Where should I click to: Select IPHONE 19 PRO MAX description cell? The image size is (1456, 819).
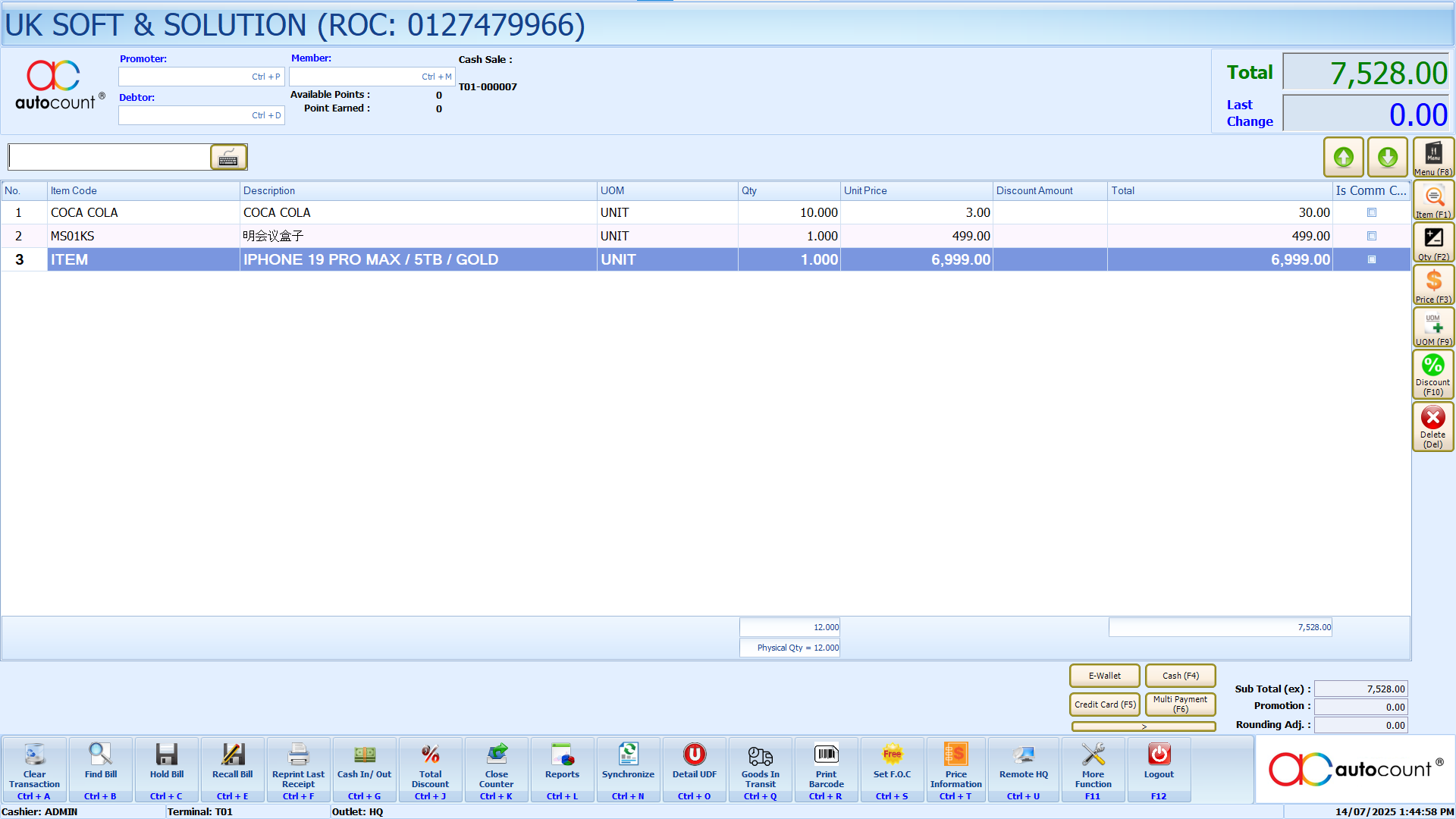click(418, 259)
